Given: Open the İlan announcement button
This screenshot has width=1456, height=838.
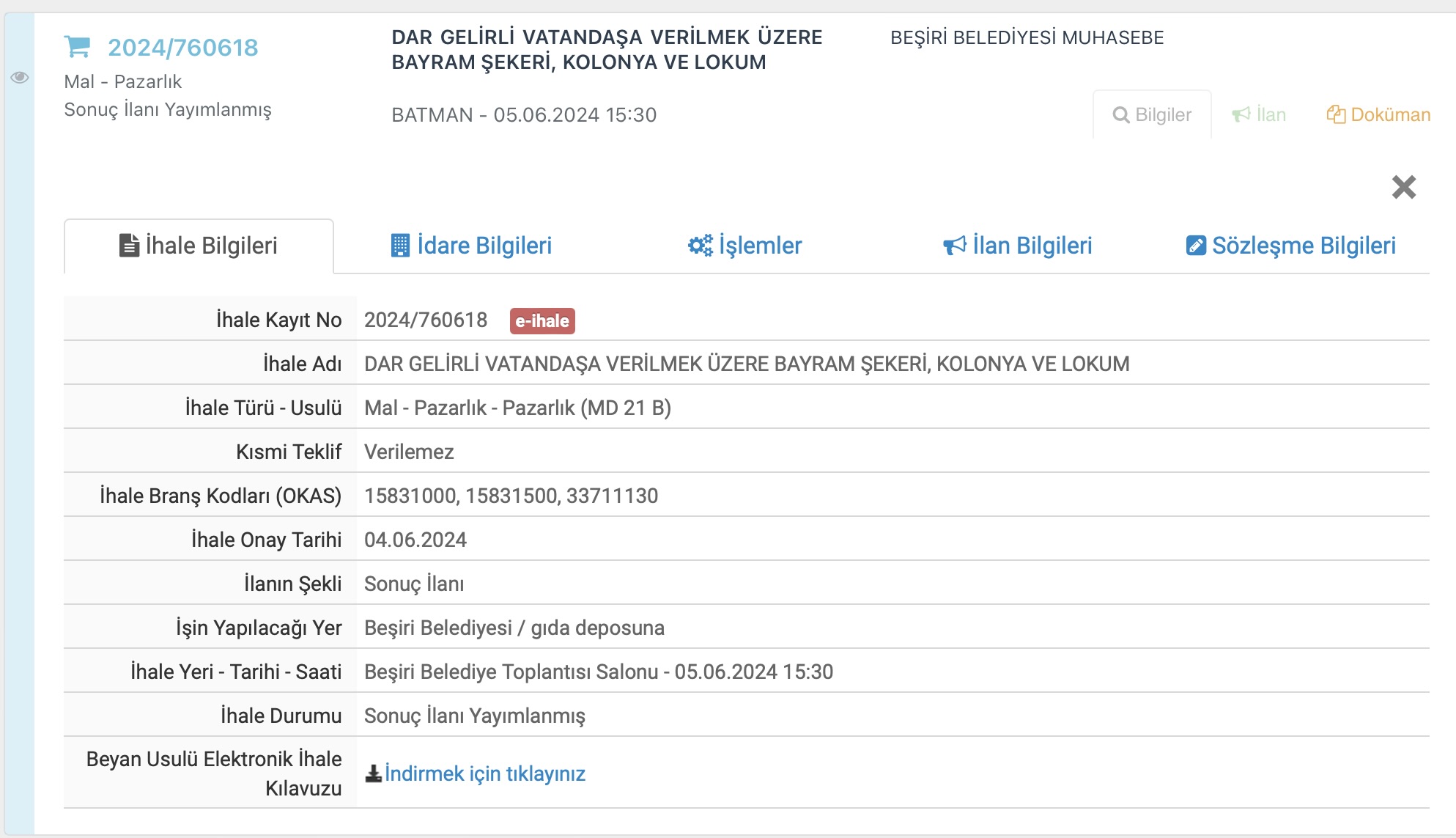Looking at the screenshot, I should (1271, 115).
